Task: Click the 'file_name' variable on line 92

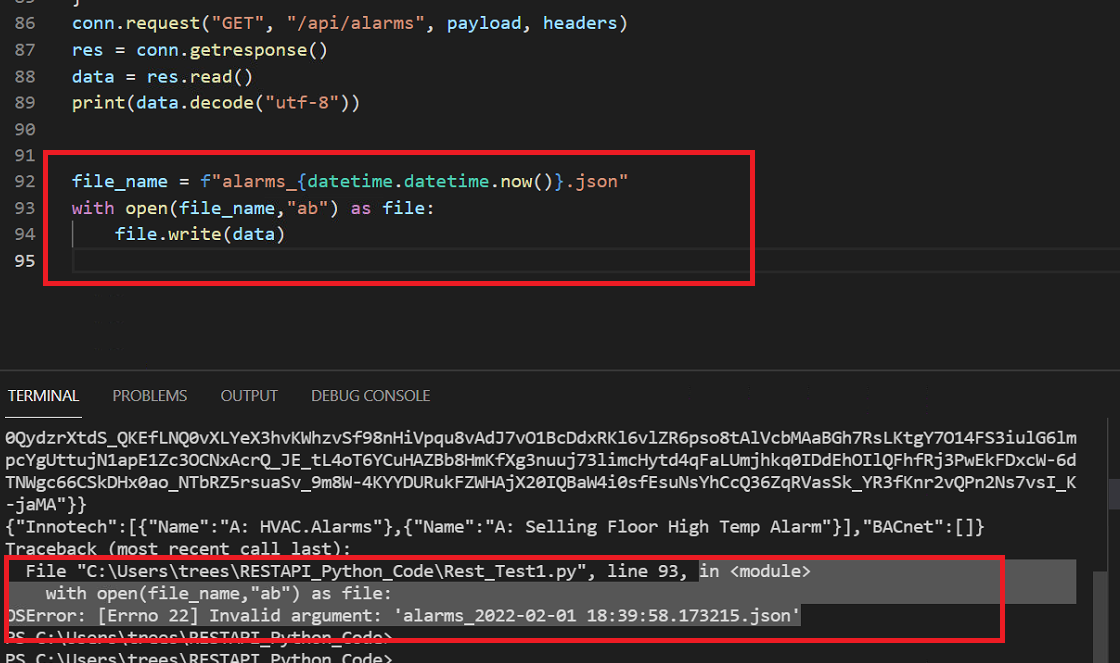Action: [120, 181]
